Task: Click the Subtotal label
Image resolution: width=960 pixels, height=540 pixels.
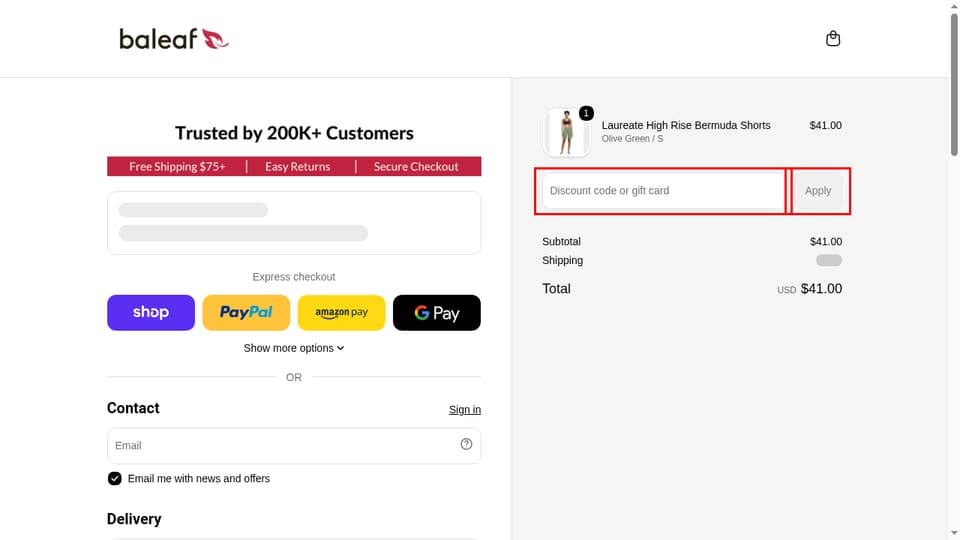Action: 561,241
